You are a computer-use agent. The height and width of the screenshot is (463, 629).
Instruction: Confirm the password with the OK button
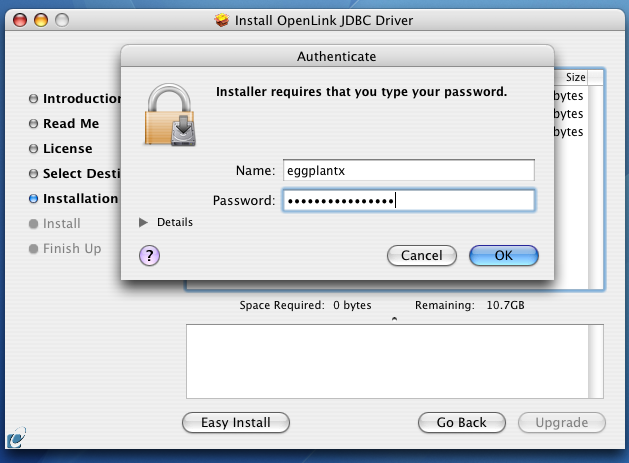pyautogui.click(x=504, y=256)
